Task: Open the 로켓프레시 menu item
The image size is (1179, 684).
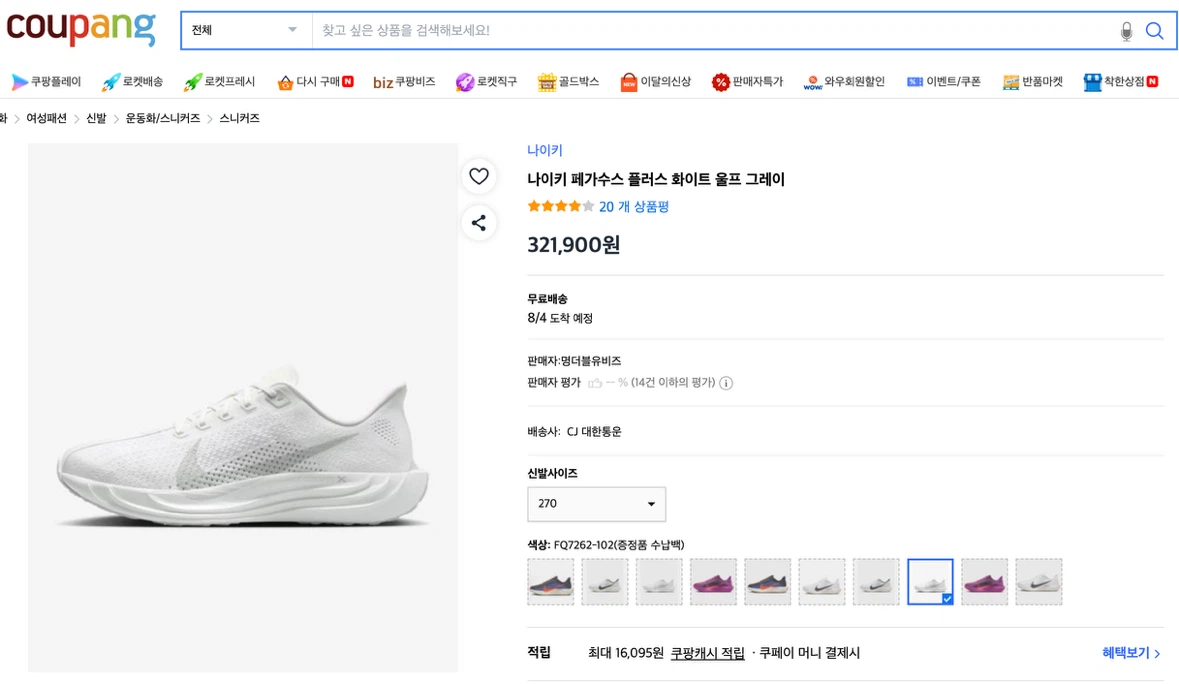Action: (x=220, y=82)
